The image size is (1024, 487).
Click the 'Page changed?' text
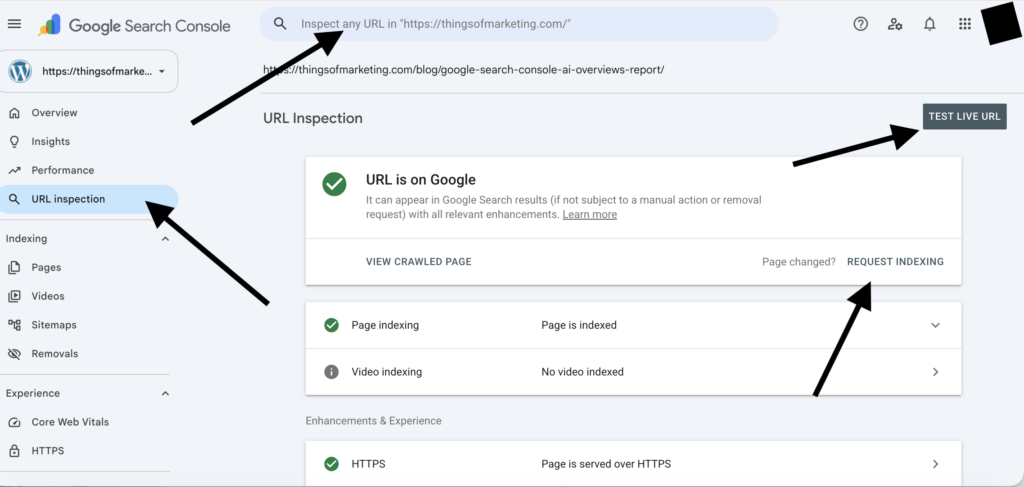click(799, 262)
